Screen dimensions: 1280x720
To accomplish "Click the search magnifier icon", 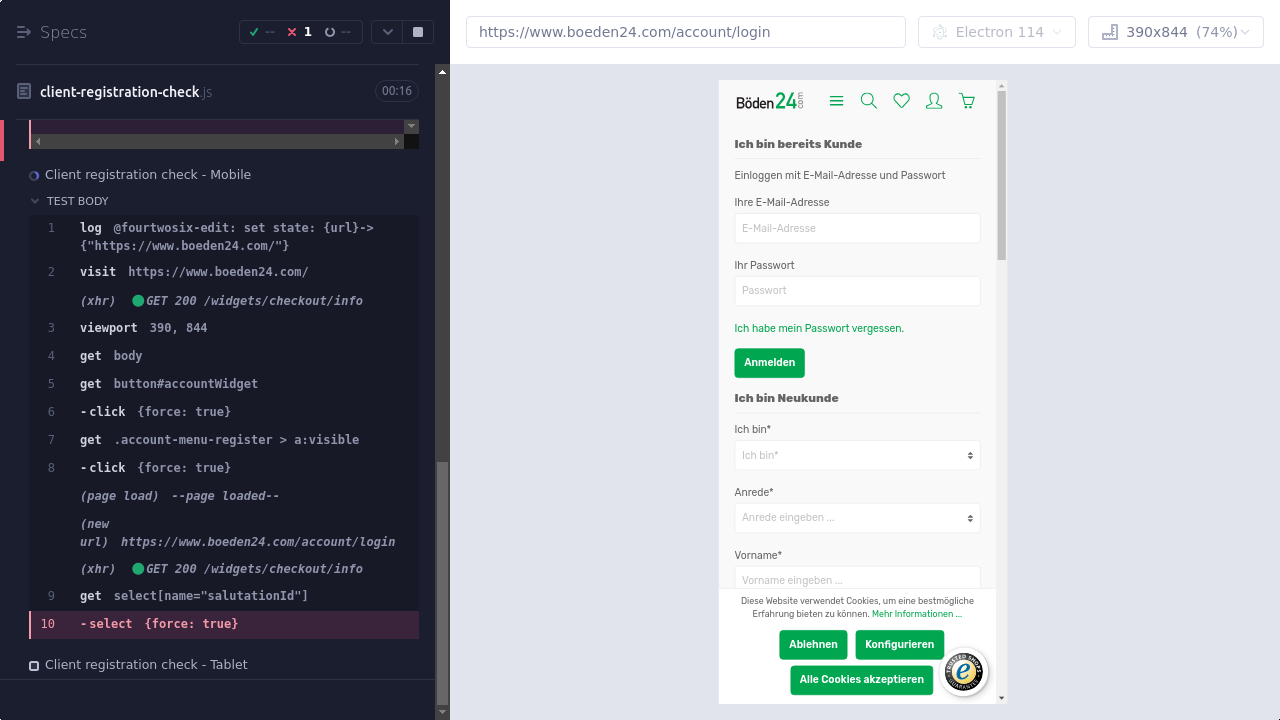I will (869, 101).
